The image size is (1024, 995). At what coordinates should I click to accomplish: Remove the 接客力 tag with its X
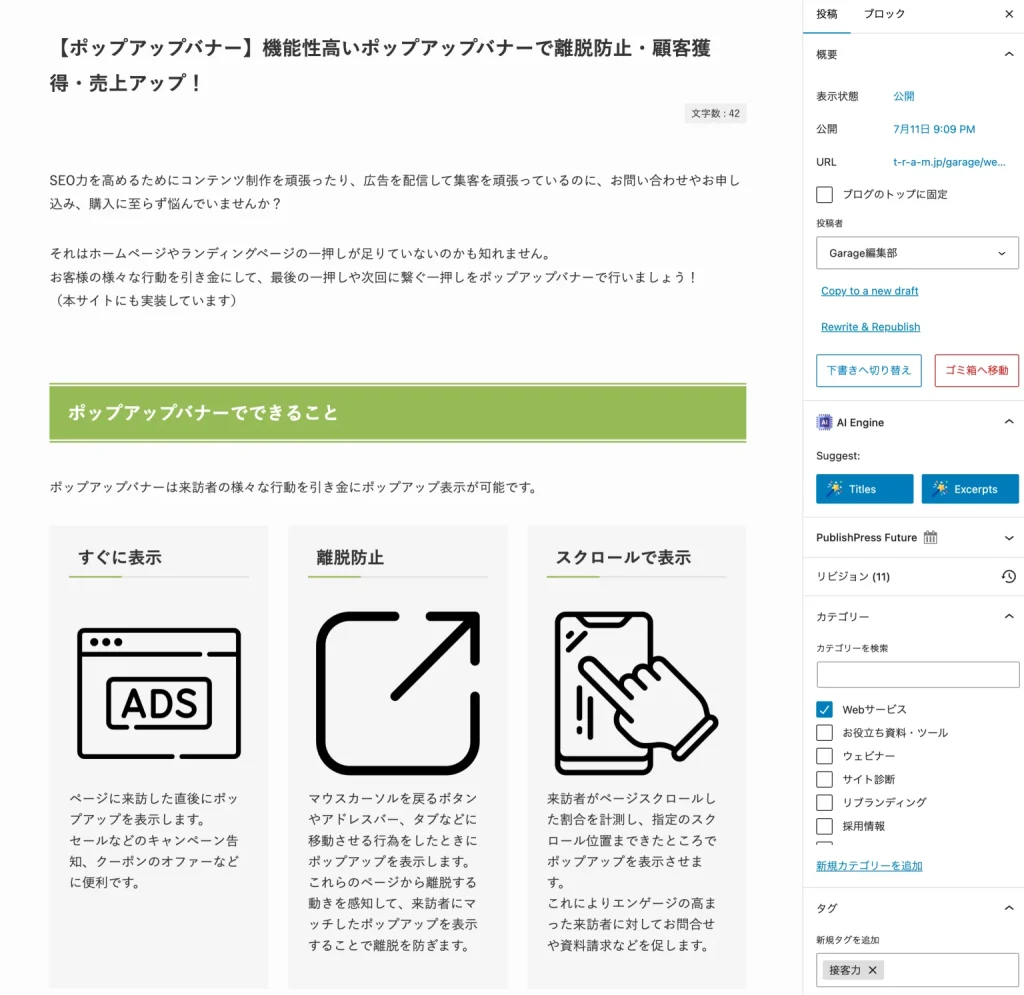pos(872,970)
